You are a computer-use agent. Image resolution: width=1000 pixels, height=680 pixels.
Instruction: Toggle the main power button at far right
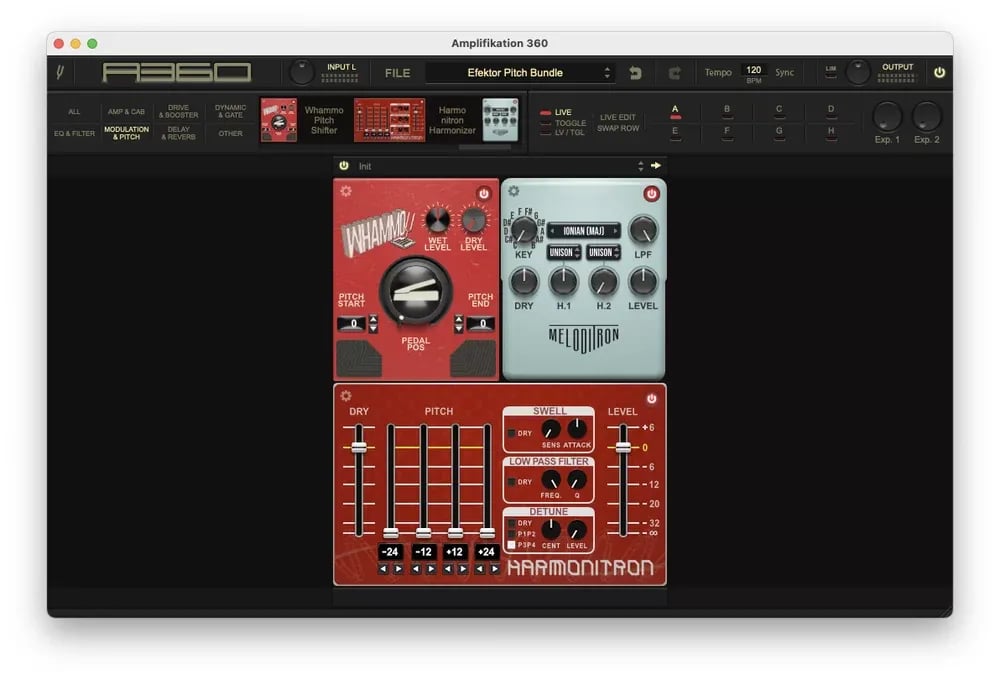pyautogui.click(x=939, y=72)
